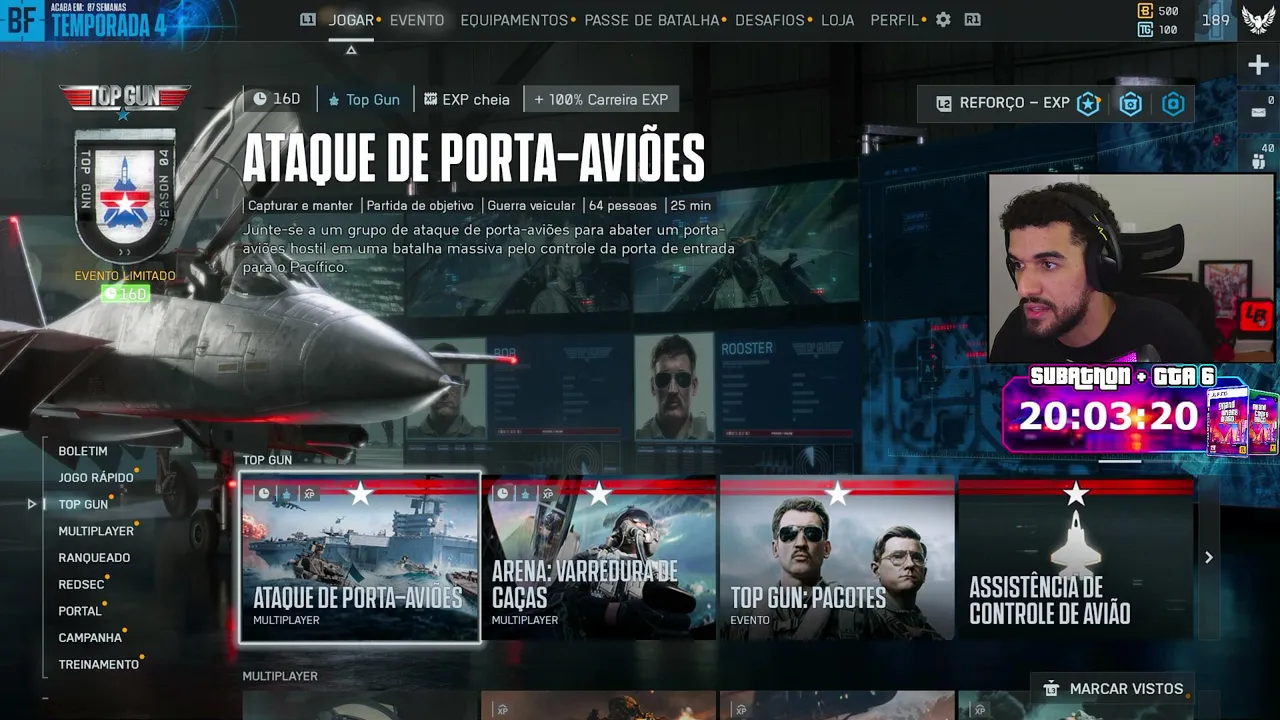Select the Arena: Varredura de Caças card
The height and width of the screenshot is (720, 1280).
click(x=598, y=557)
